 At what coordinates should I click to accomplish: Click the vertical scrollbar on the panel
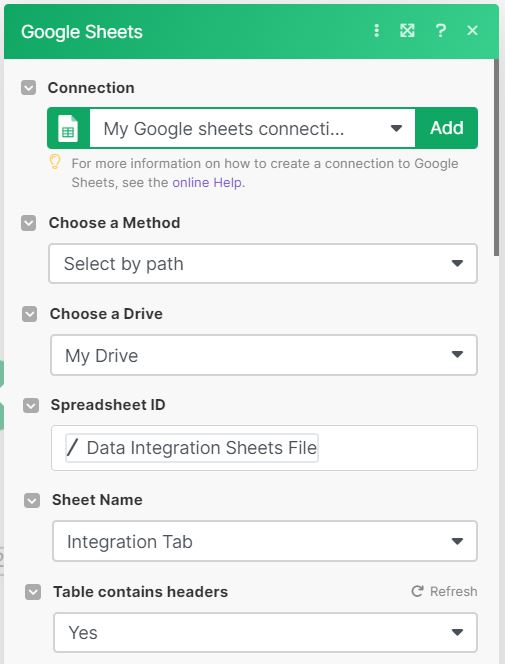(x=496, y=158)
